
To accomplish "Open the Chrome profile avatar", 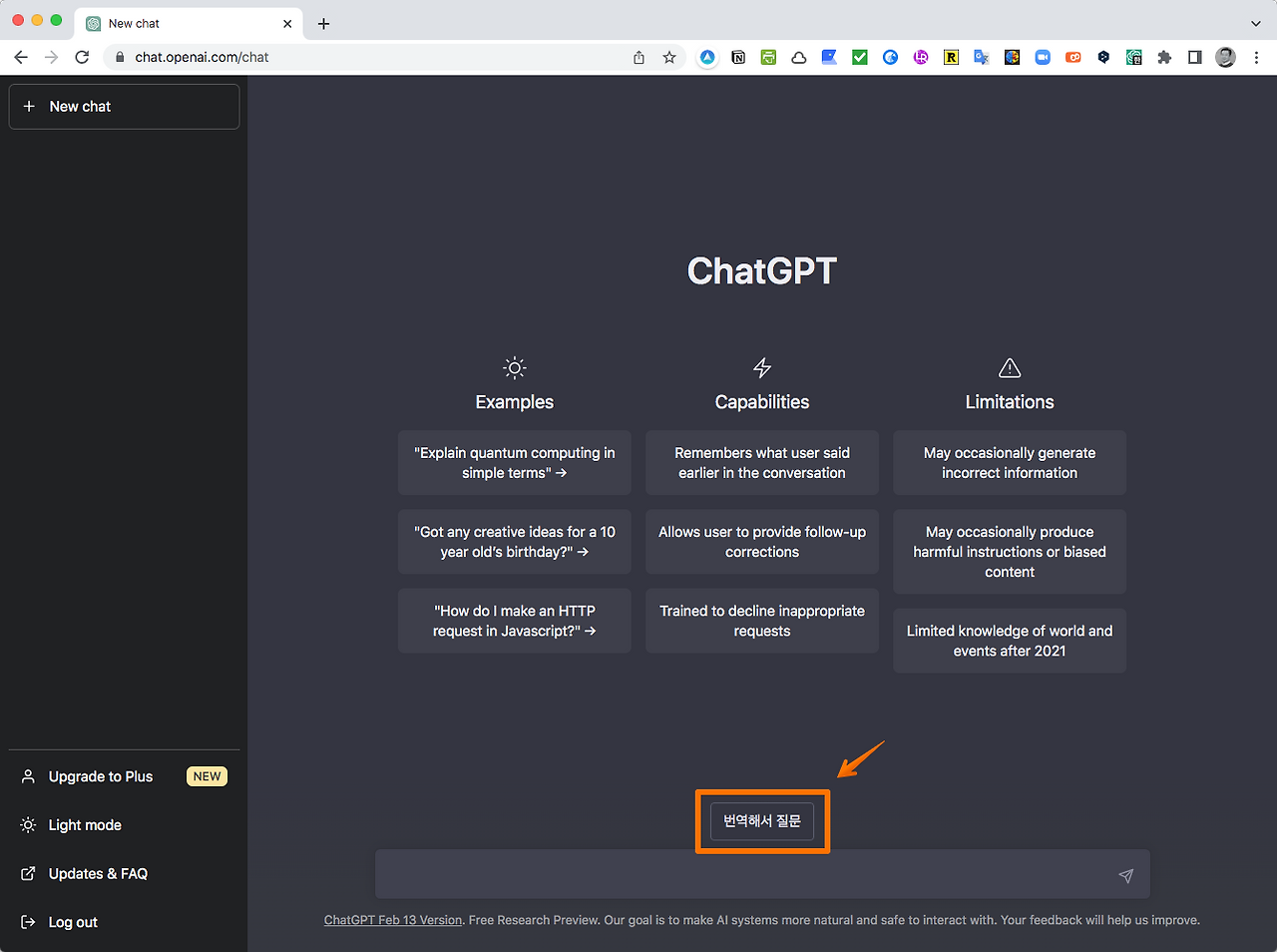I will coord(1226,57).
